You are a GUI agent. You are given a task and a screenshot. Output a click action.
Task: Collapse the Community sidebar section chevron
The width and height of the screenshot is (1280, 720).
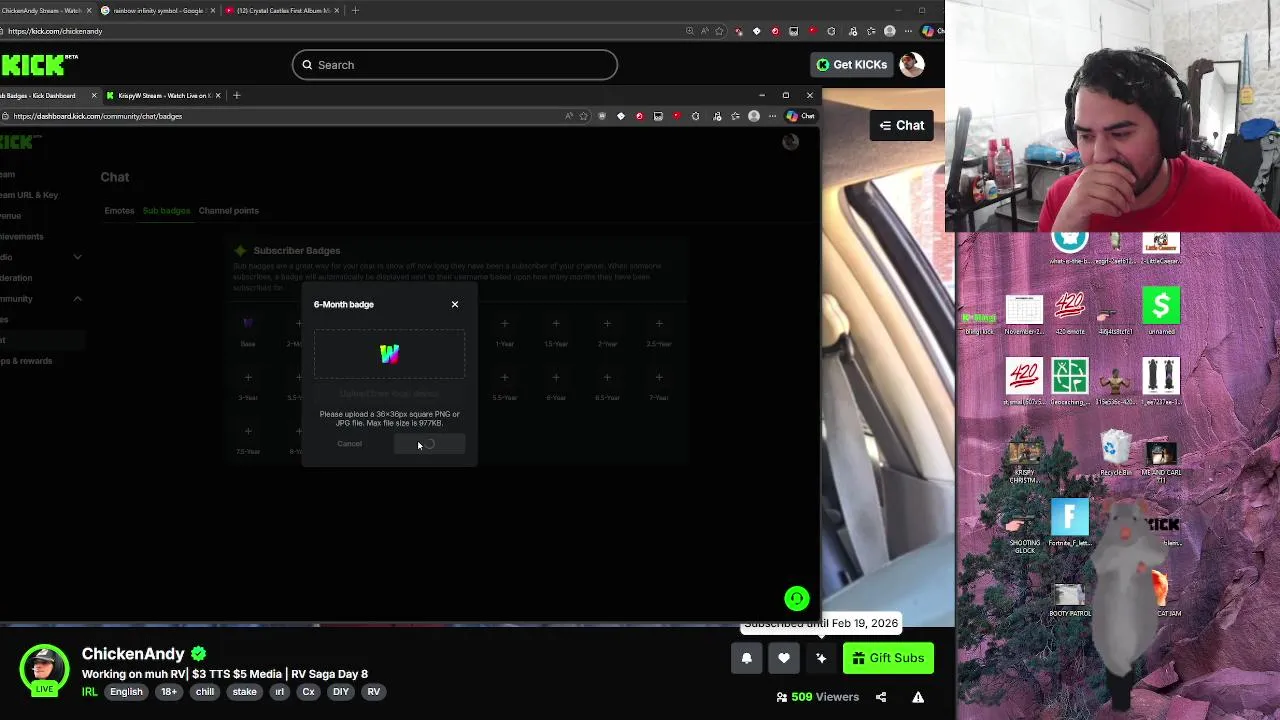point(77,299)
